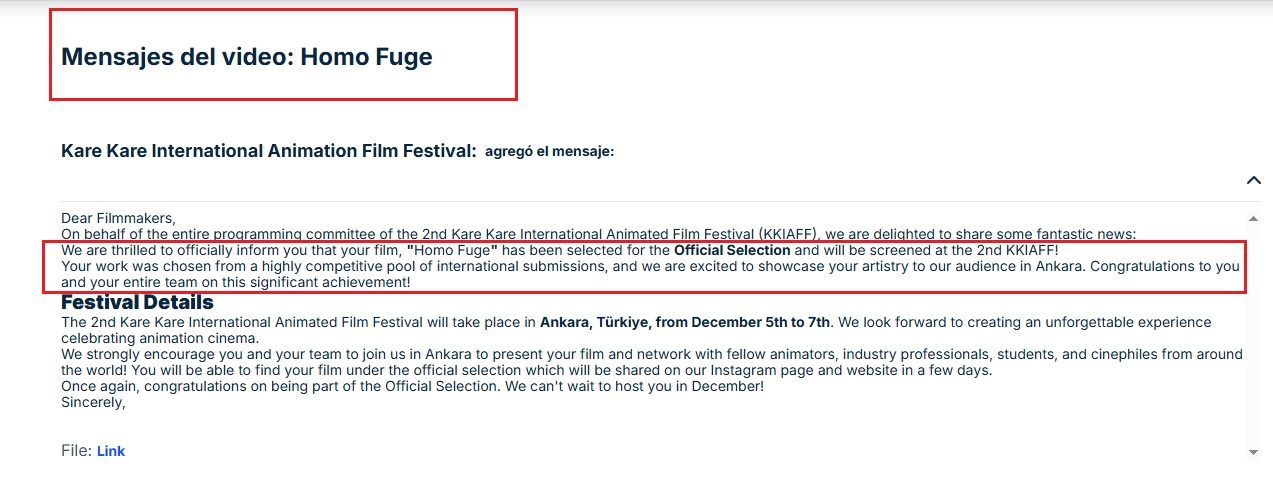The height and width of the screenshot is (504, 1273).
Task: Click the 'Sincerely,' closing line
Action: (93, 403)
